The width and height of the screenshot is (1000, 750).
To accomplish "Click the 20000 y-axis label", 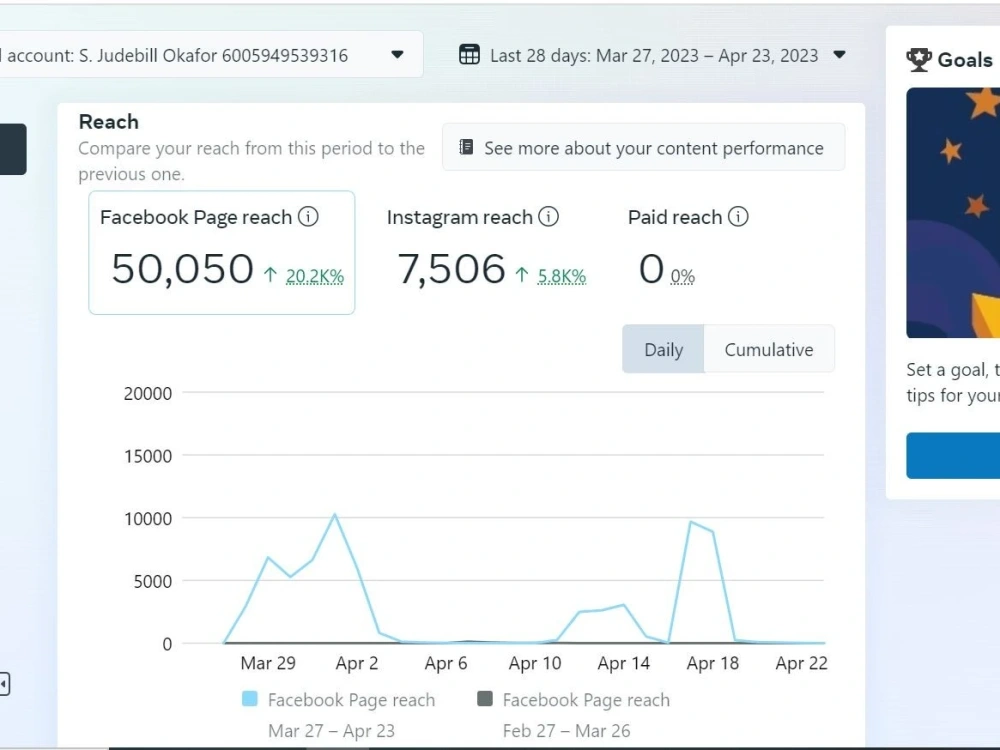I will tap(147, 393).
